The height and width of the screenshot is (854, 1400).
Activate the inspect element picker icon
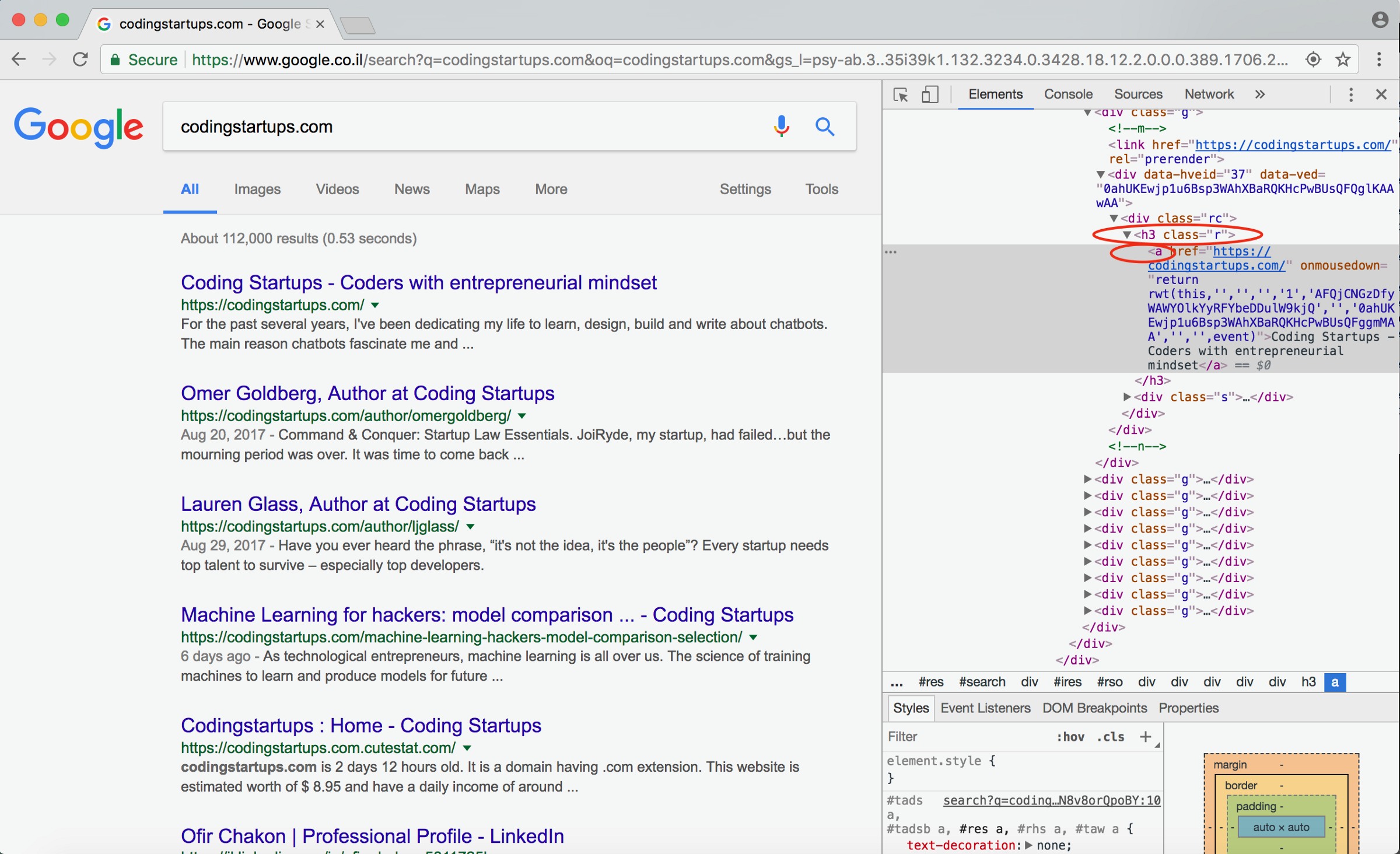coord(900,94)
